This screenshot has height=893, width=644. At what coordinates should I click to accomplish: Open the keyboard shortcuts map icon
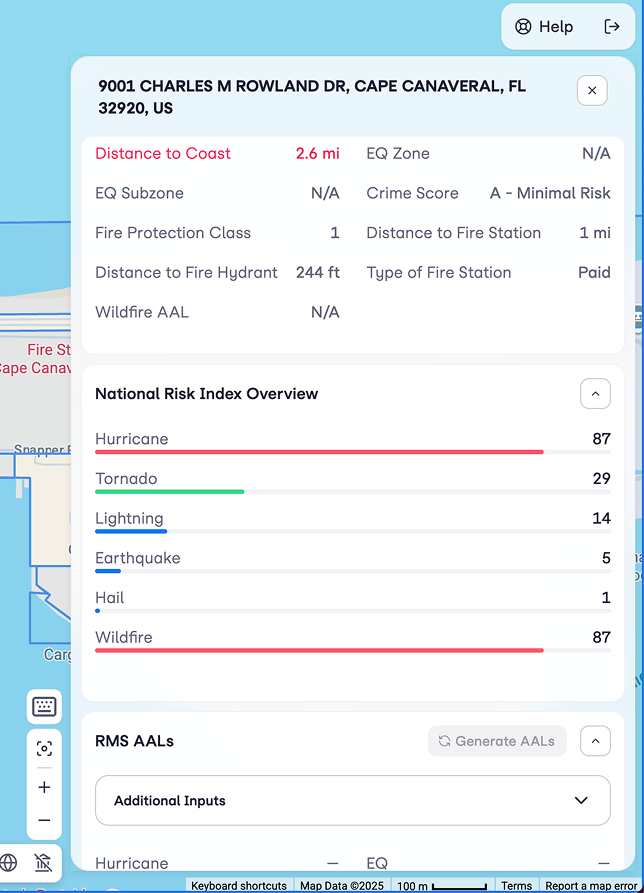pos(44,707)
